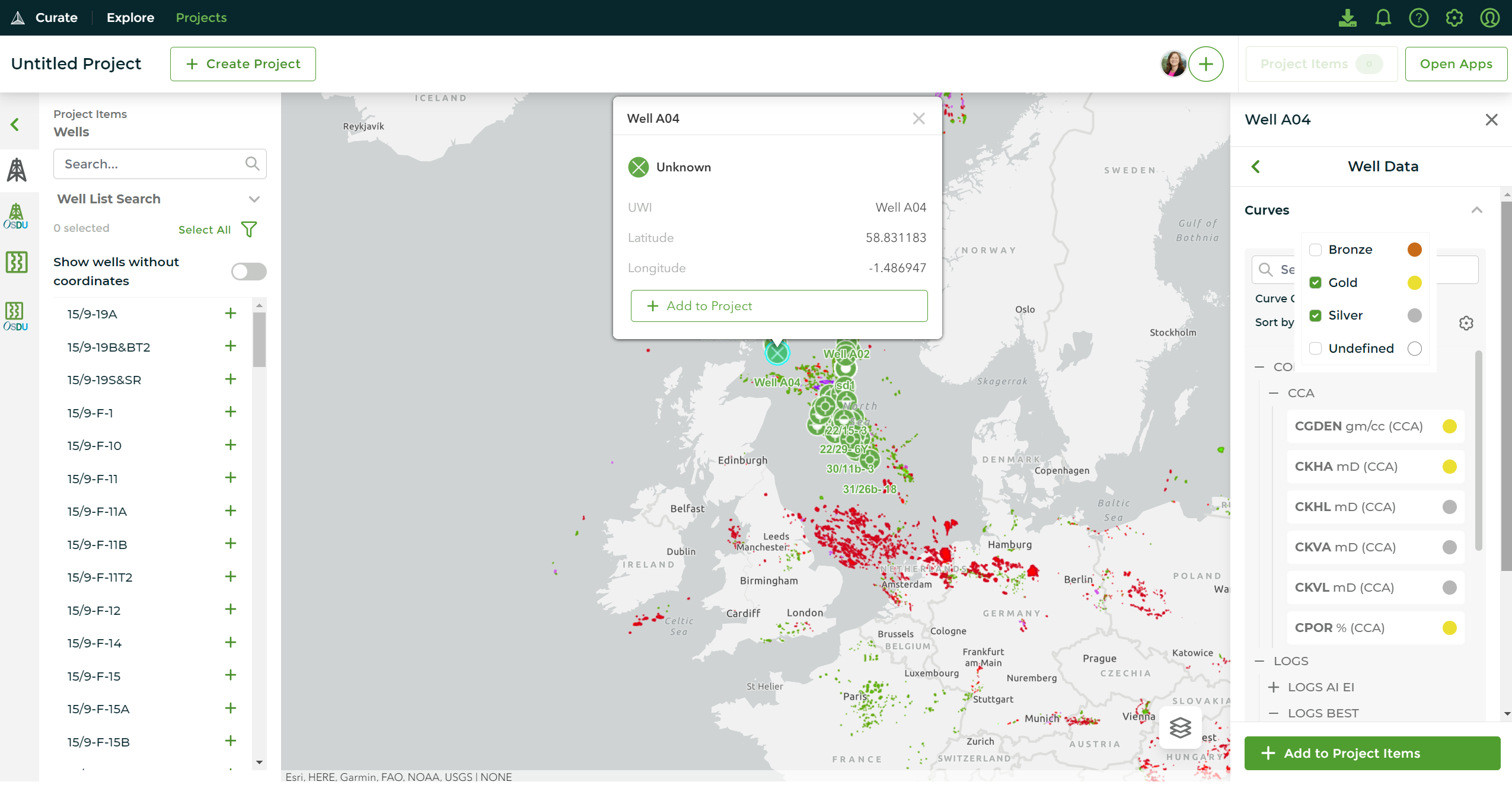1512x785 pixels.
Task: Click the download icon in top bar
Action: click(1347, 18)
